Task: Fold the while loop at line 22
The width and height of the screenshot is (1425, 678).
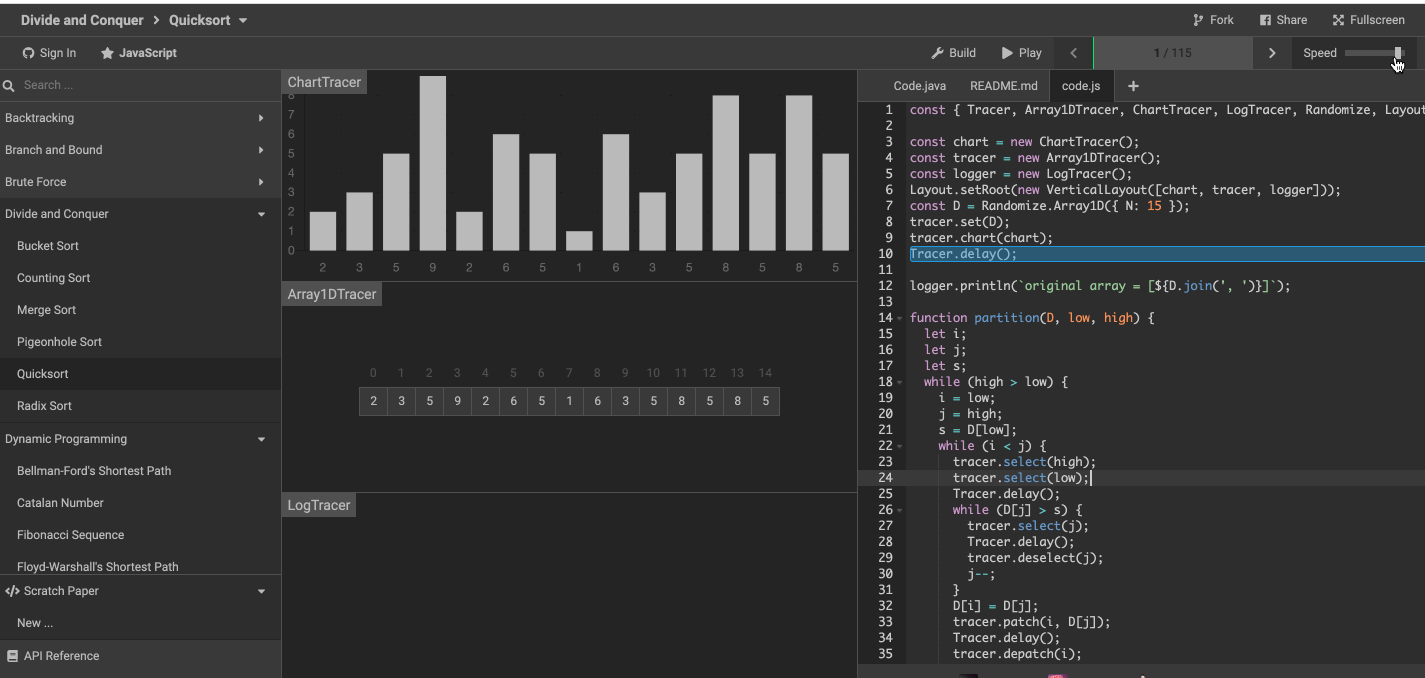Action: click(900, 446)
